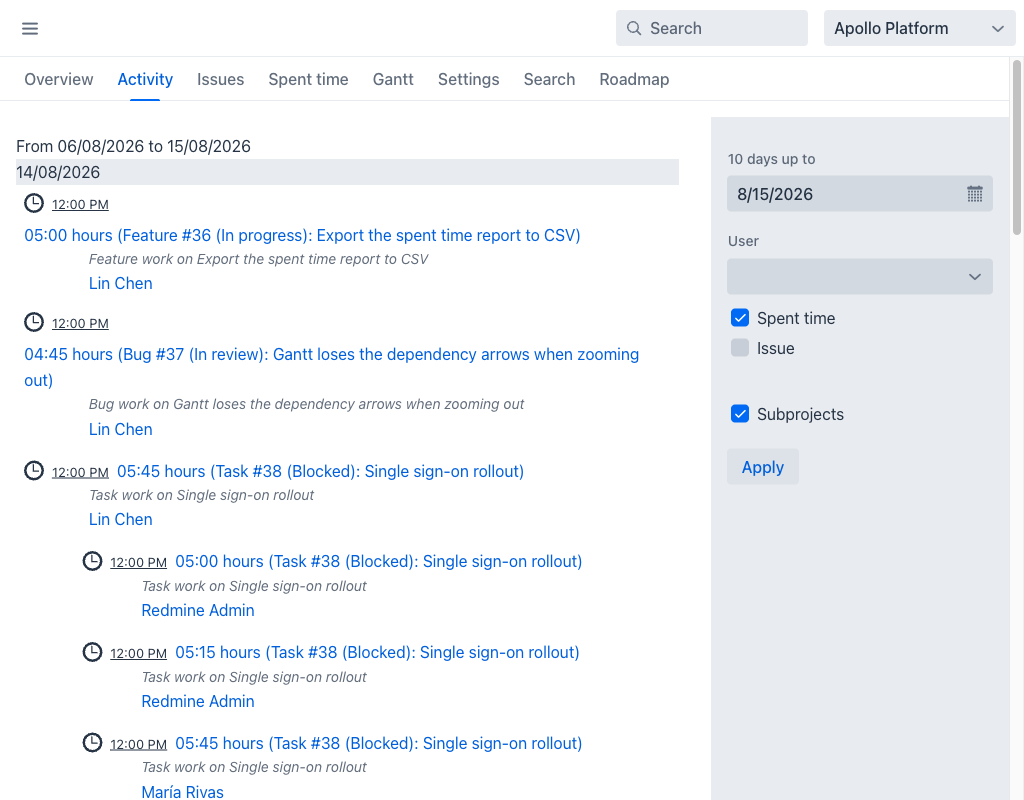Click clock icon beside María Rivas entry
1024x800 pixels.
[92, 743]
